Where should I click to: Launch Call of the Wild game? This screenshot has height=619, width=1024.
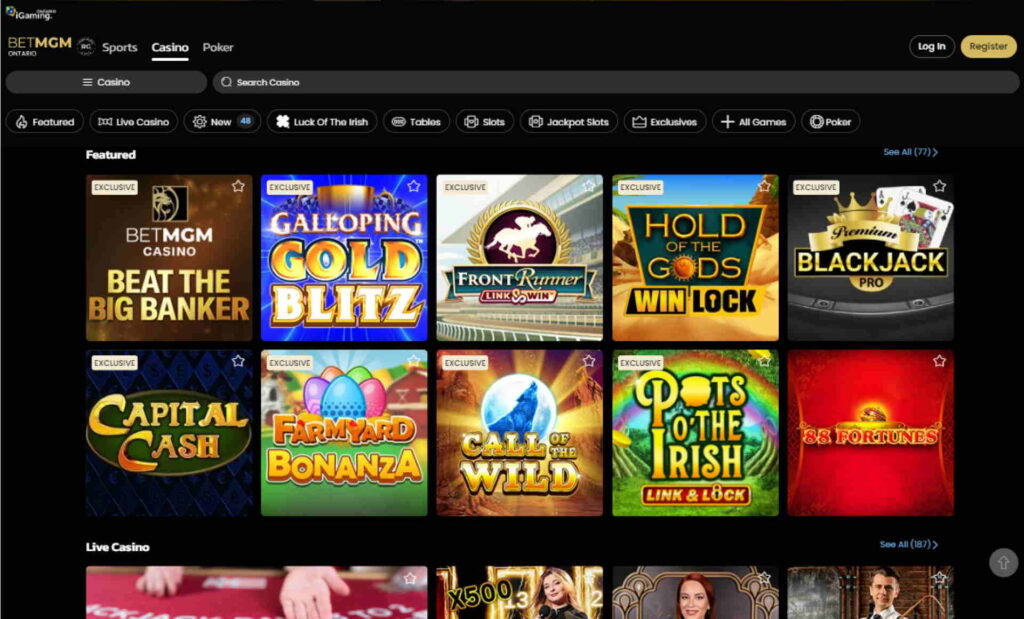520,433
